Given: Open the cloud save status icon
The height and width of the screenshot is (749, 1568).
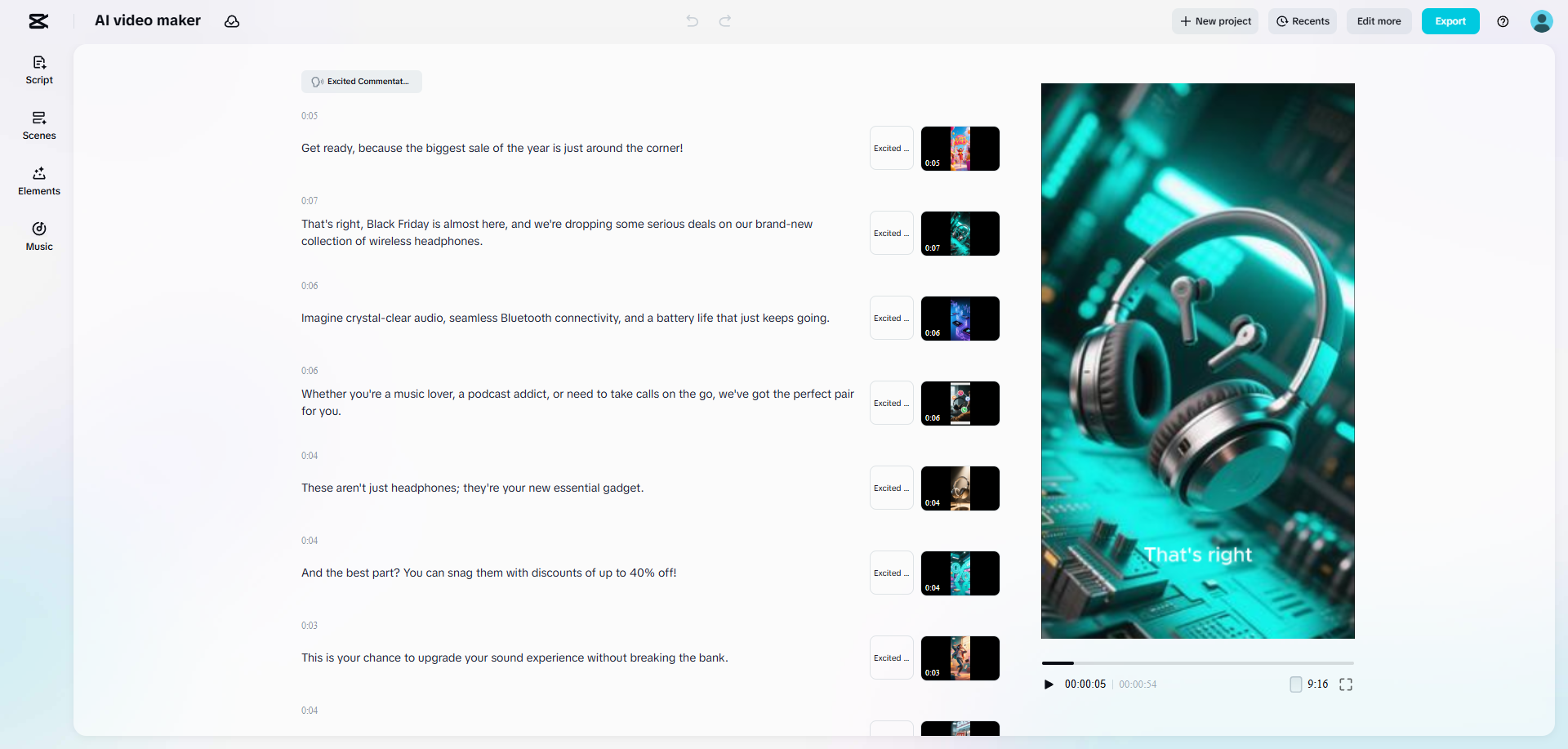Looking at the screenshot, I should (x=232, y=21).
